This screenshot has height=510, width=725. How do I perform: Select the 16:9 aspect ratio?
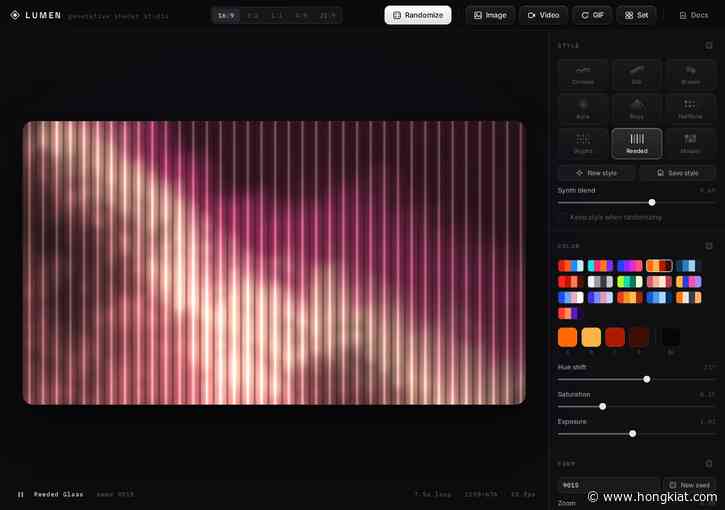pyautogui.click(x=226, y=16)
